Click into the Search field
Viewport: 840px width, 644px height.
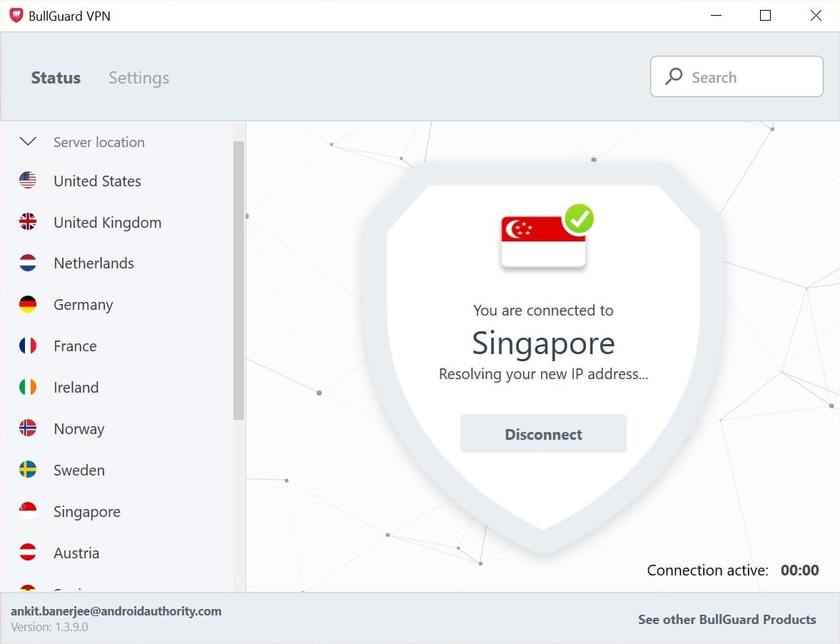tap(737, 77)
